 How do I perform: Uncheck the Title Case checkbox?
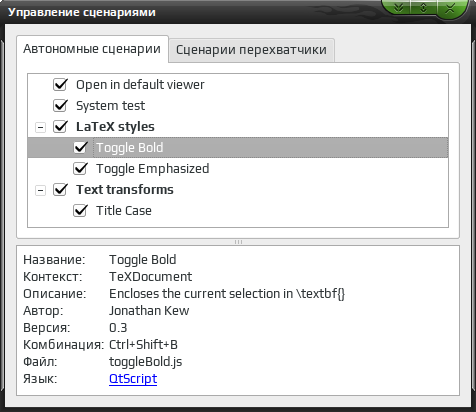pyautogui.click(x=80, y=211)
